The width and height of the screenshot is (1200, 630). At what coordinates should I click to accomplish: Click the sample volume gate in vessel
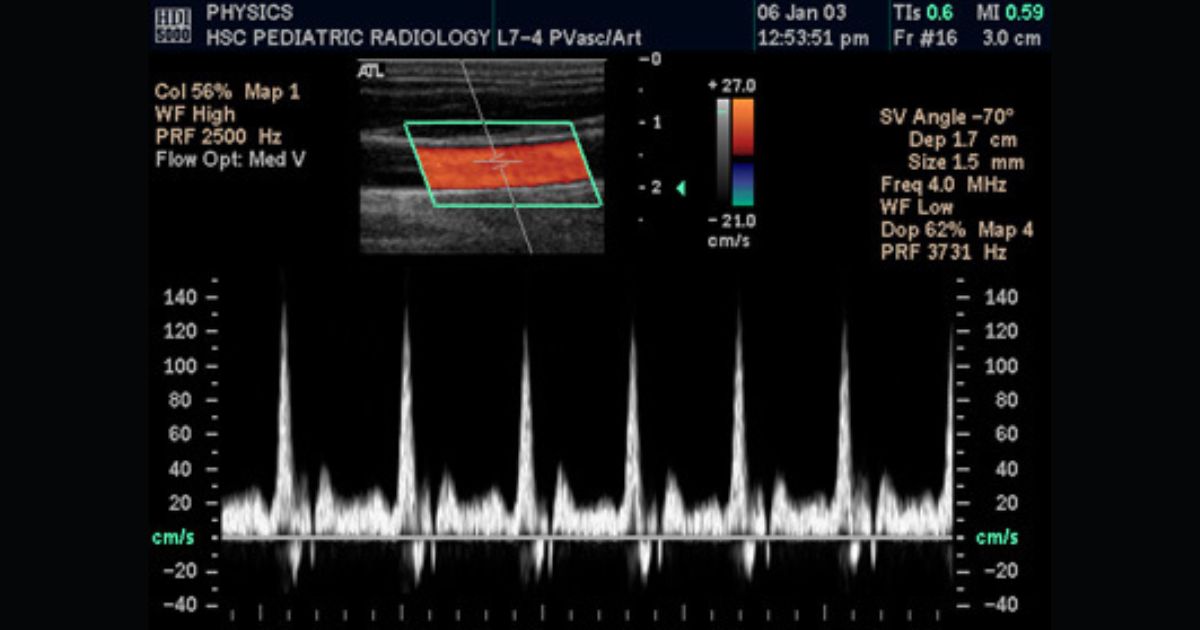click(497, 160)
